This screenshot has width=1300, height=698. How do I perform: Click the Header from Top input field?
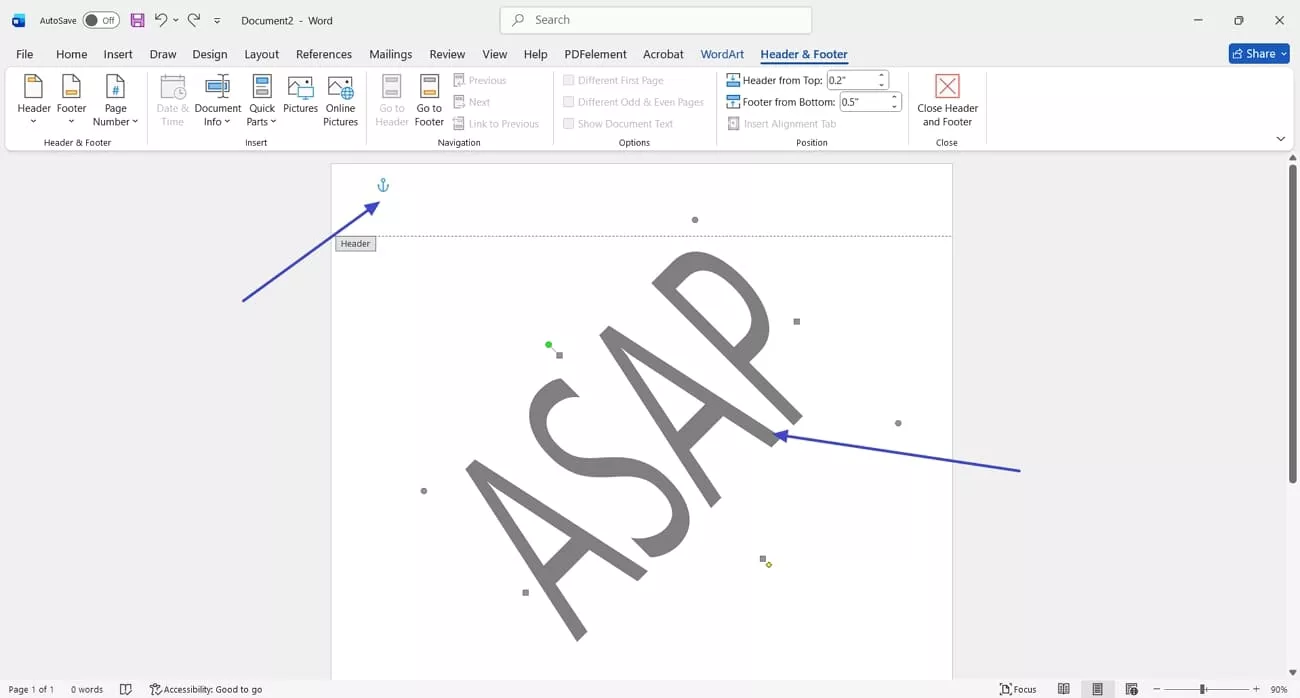(x=851, y=80)
